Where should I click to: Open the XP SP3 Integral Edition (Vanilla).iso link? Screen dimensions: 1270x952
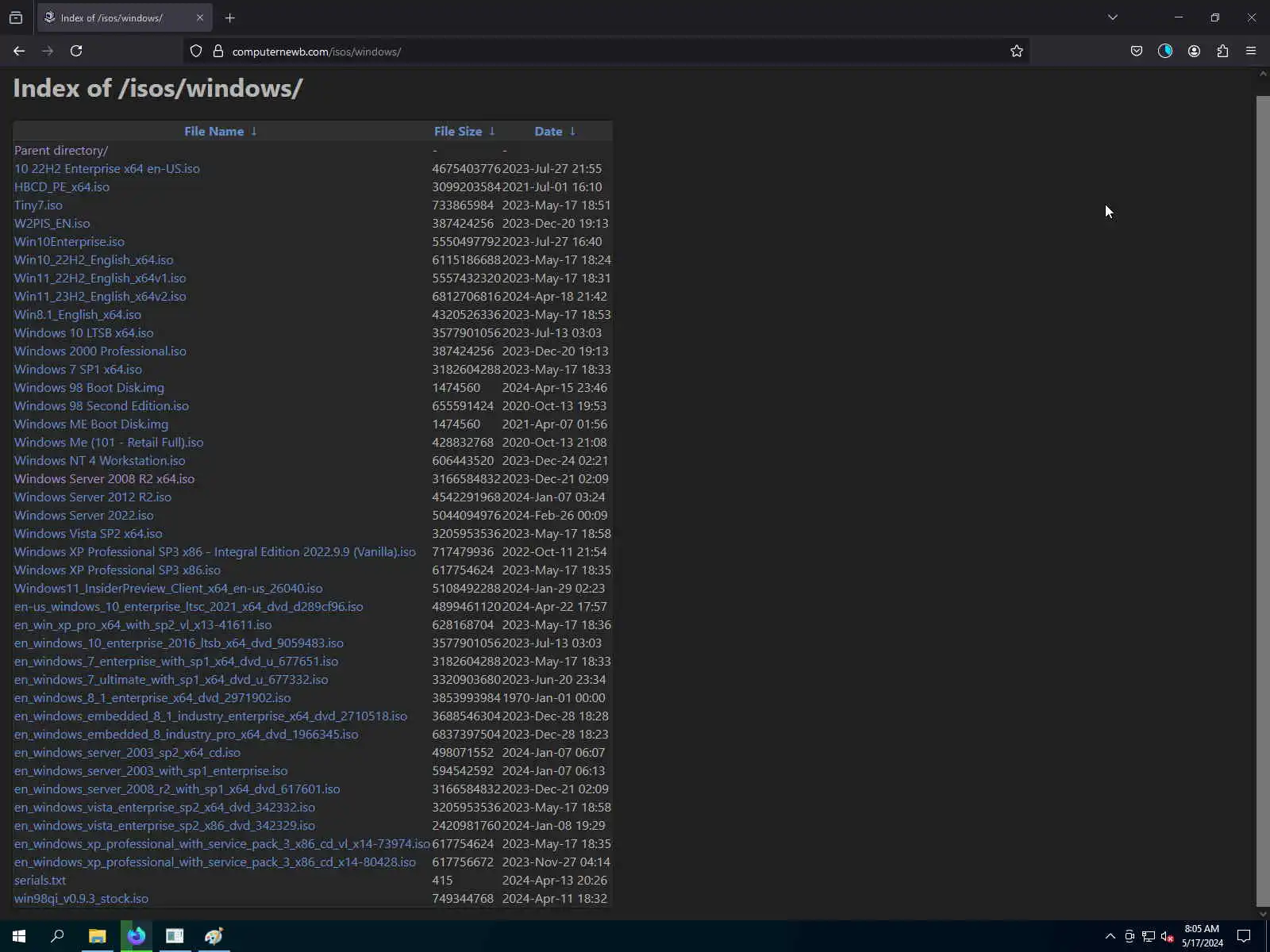coord(215,552)
